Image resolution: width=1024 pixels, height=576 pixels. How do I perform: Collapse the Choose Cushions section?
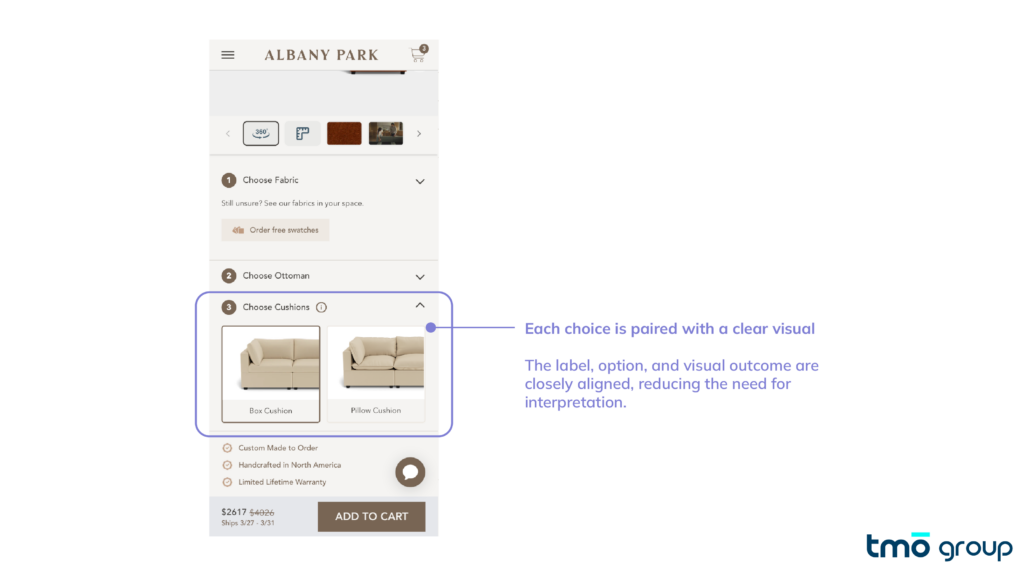tap(420, 306)
